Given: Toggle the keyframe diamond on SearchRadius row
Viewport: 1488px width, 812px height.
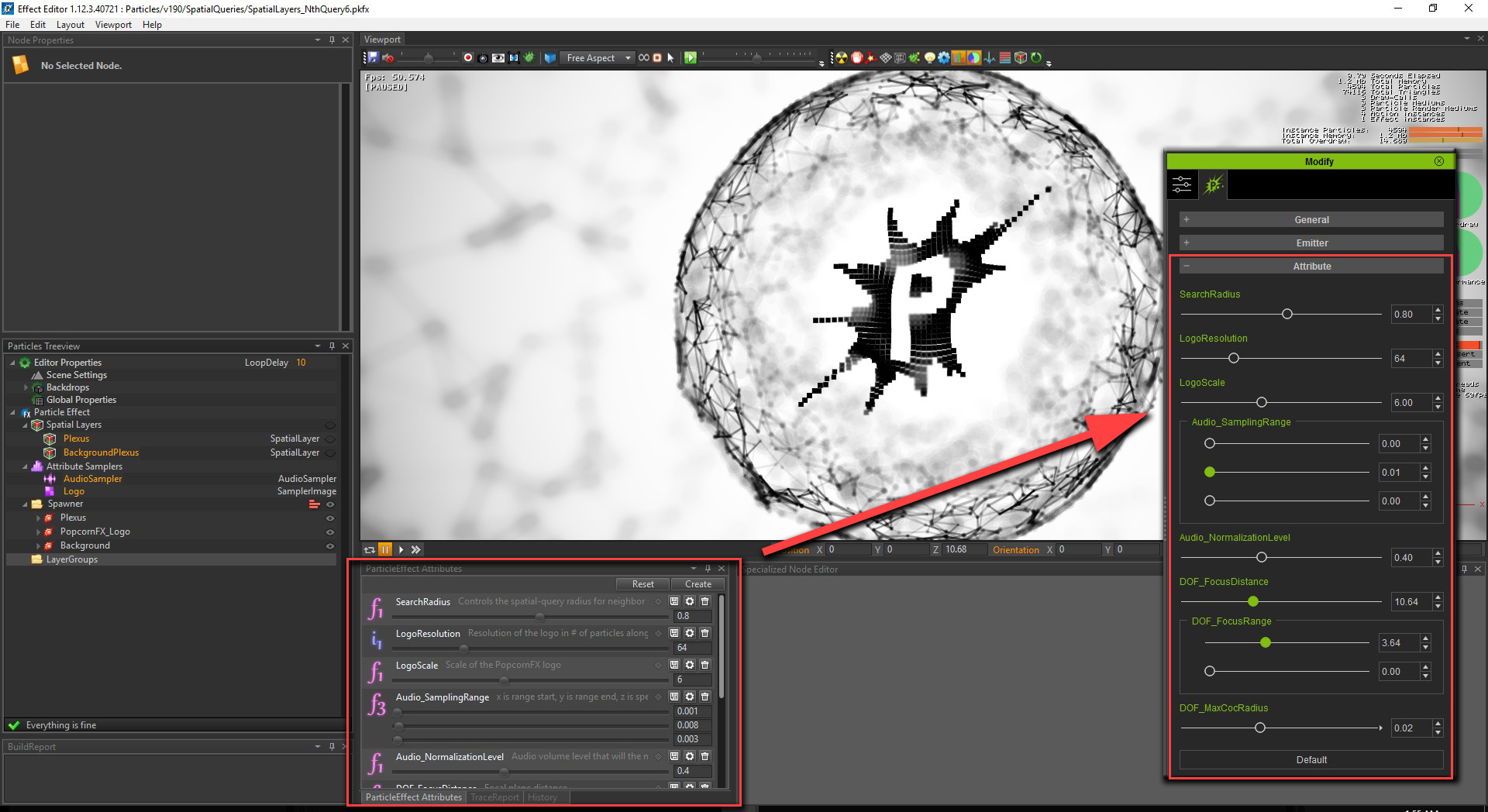Looking at the screenshot, I should coord(659,601).
